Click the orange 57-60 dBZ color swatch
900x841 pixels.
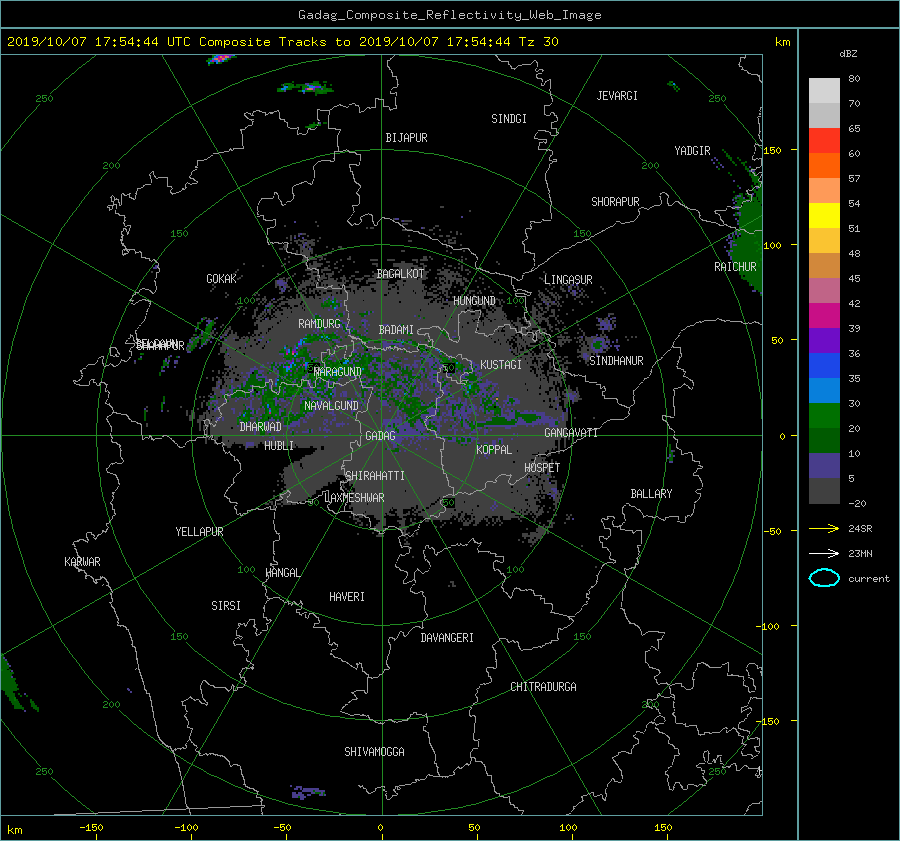point(824,166)
